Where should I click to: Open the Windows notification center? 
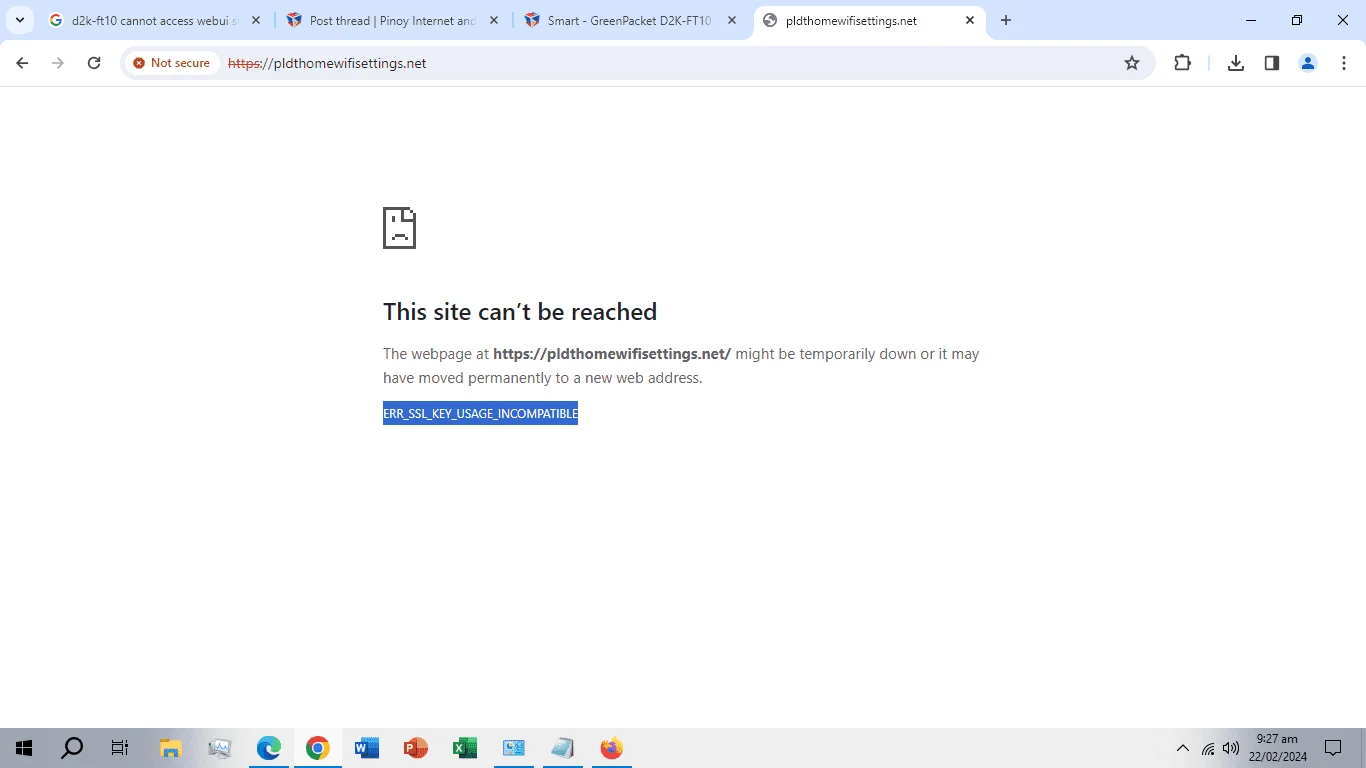point(1333,748)
